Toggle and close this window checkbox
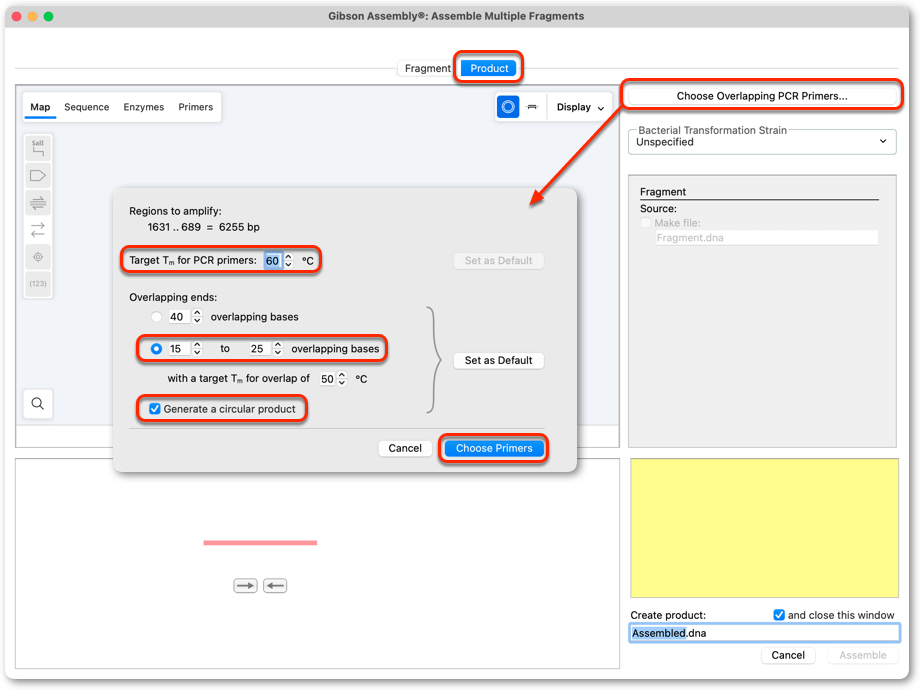The height and width of the screenshot is (690, 920). click(x=779, y=615)
